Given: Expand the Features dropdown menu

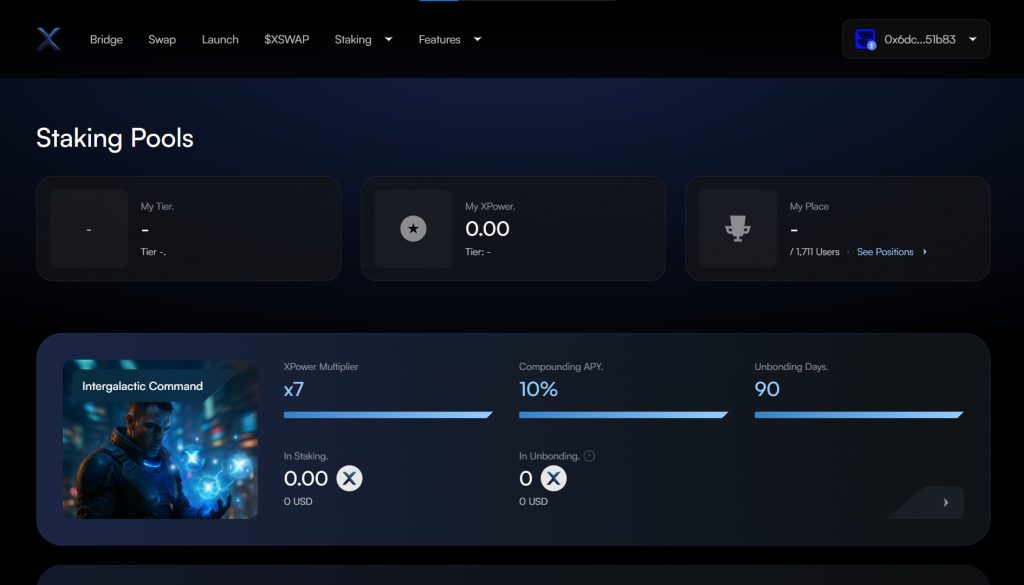Looking at the screenshot, I should click(x=449, y=40).
